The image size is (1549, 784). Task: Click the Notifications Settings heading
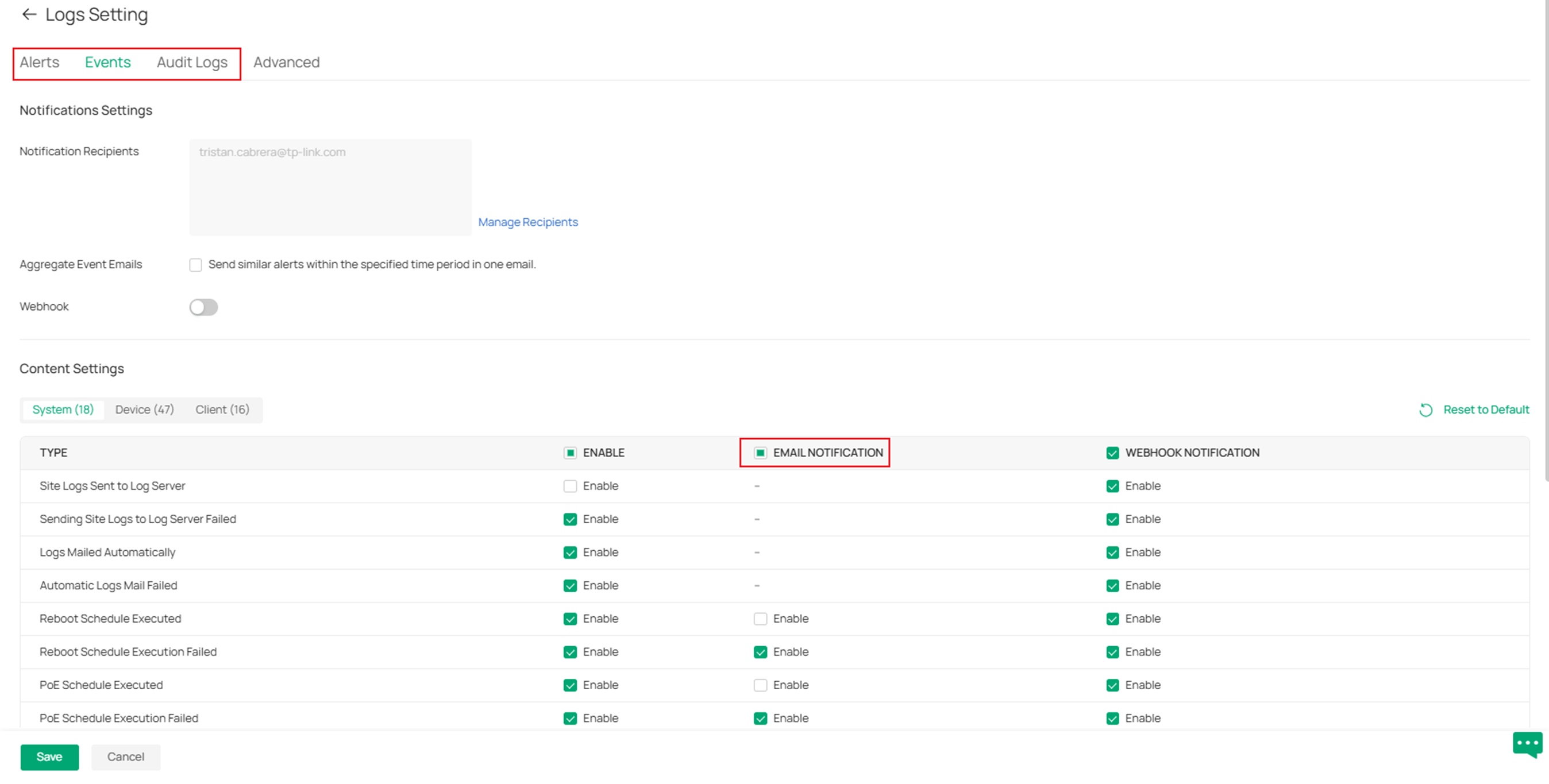point(86,111)
